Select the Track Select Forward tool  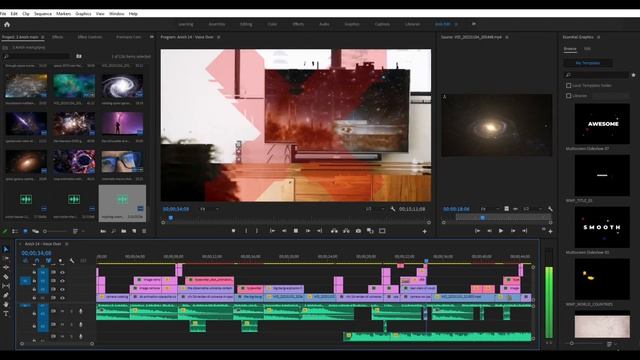tap(6, 258)
